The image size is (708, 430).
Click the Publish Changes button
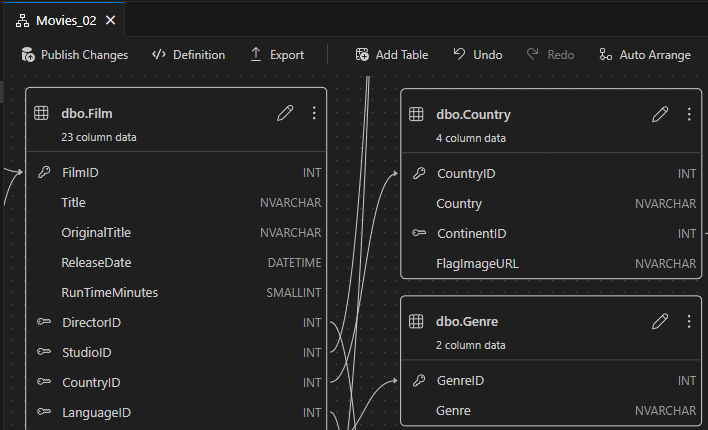75,55
